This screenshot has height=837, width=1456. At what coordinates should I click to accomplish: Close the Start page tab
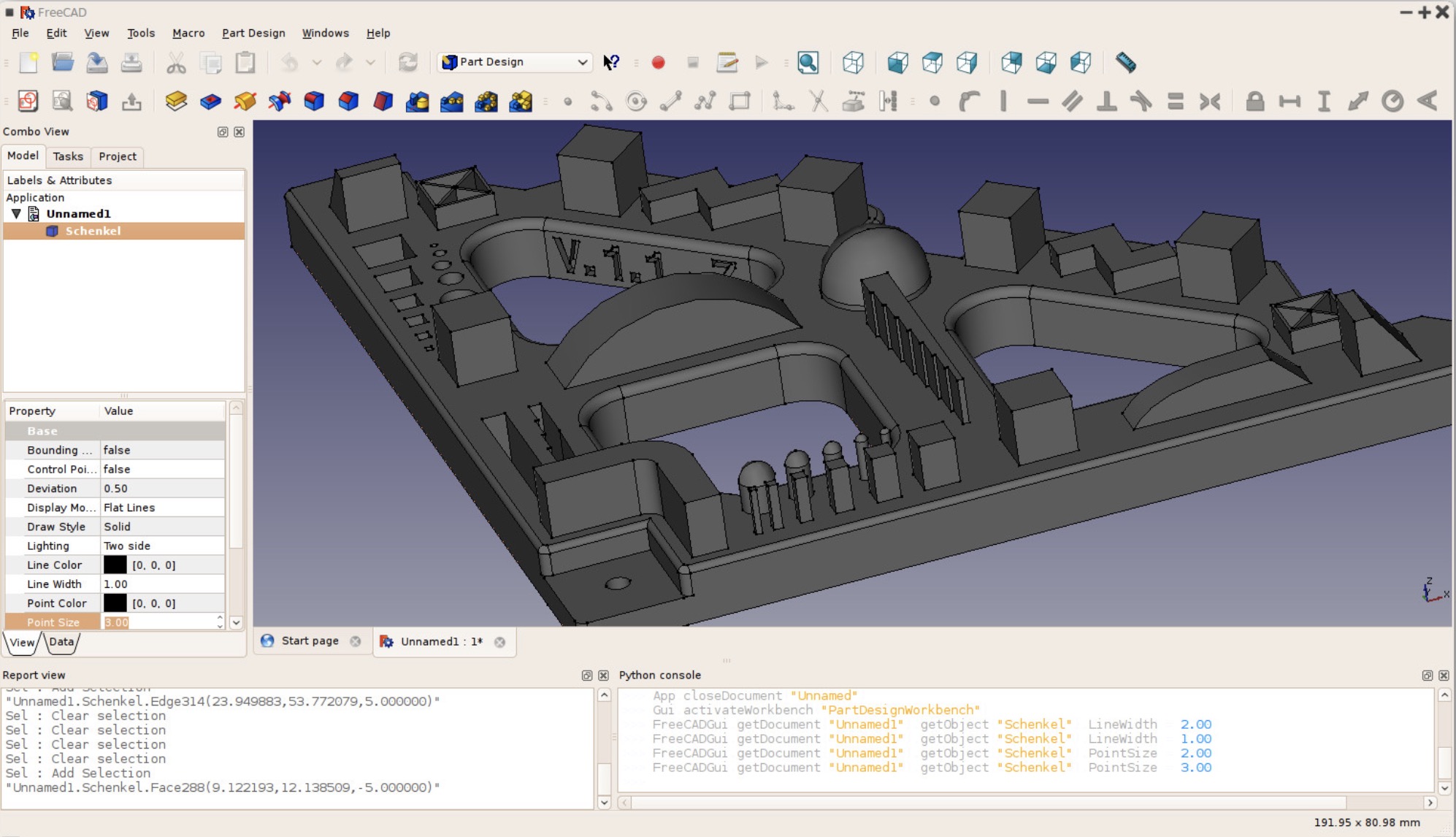coord(356,641)
